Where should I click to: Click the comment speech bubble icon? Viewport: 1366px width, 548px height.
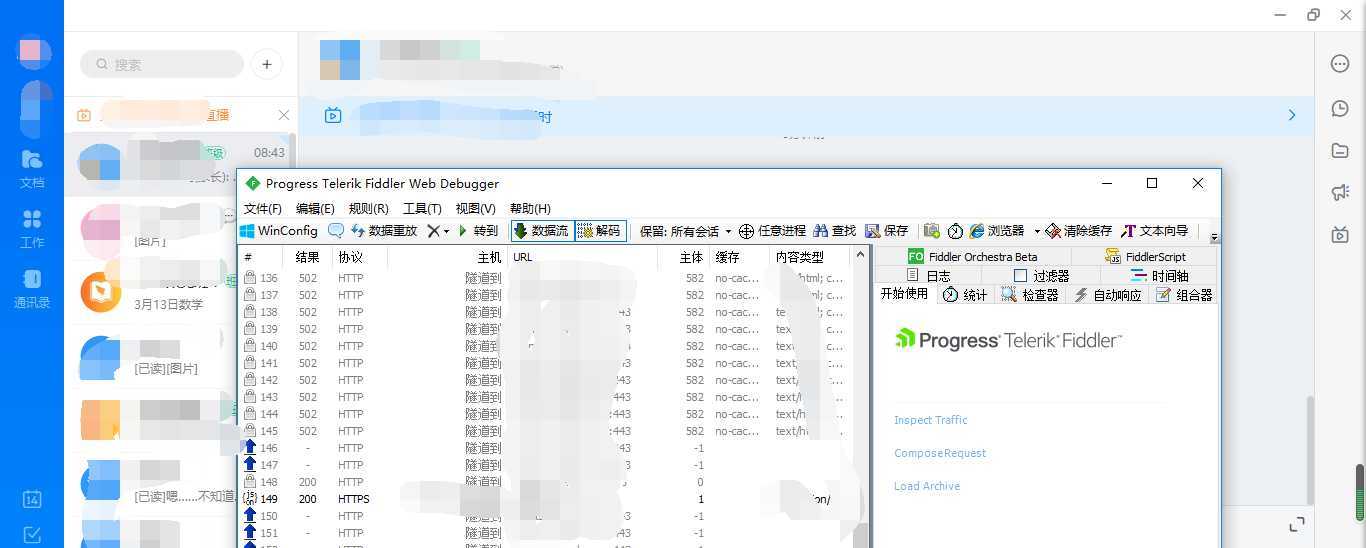[x=336, y=231]
